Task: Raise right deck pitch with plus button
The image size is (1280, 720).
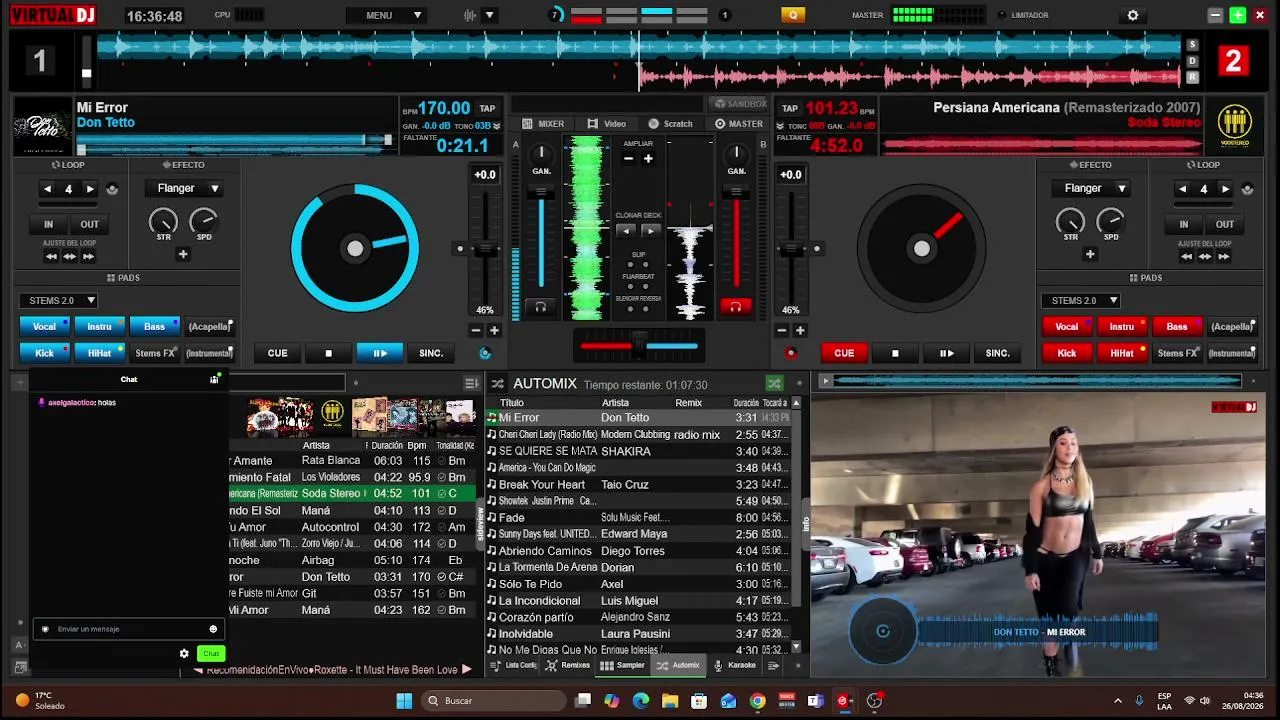Action: coord(800,330)
